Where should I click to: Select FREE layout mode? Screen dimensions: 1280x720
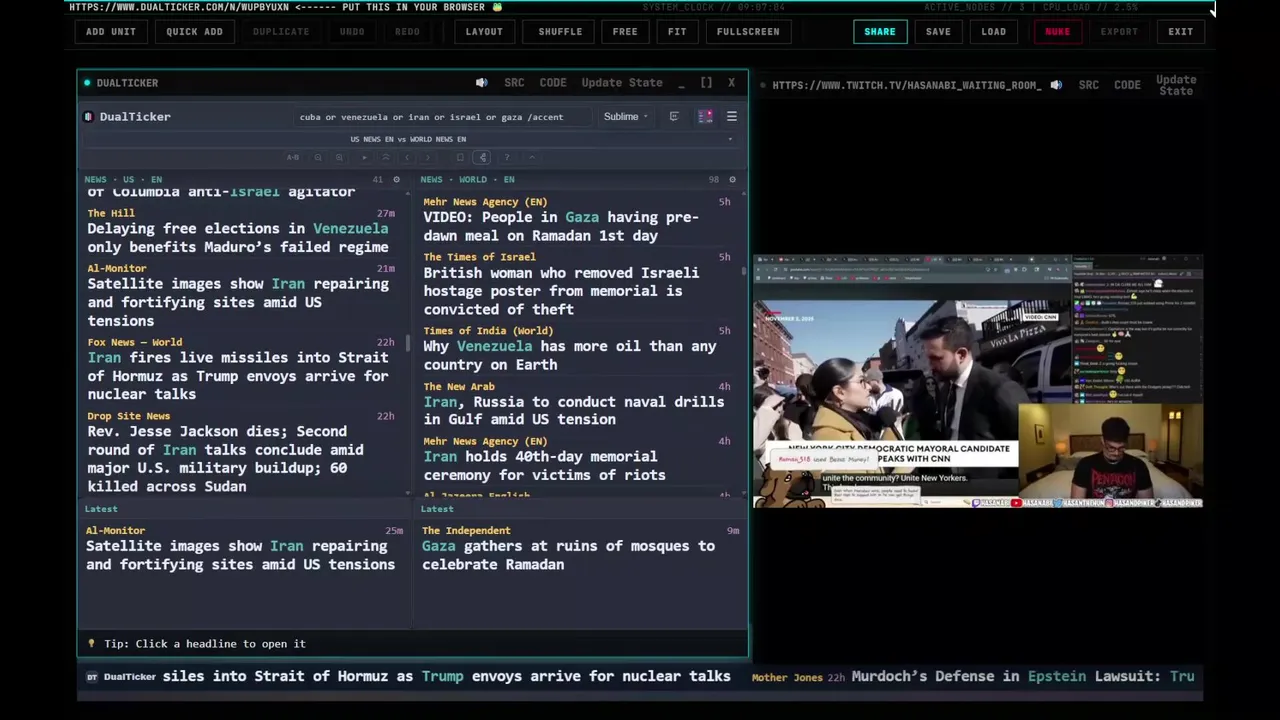(625, 32)
